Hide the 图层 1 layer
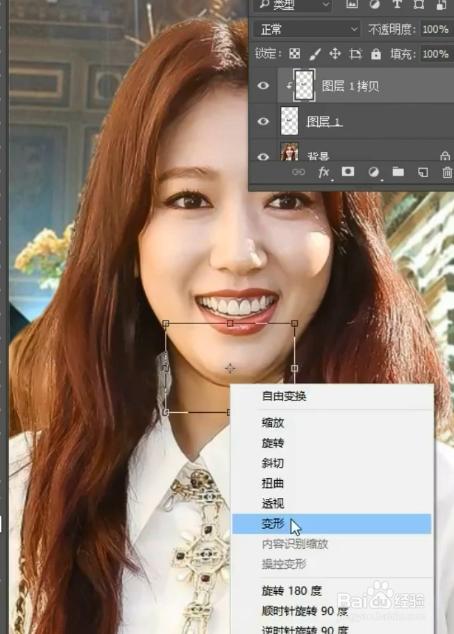Image resolution: width=454 pixels, height=634 pixels. (x=263, y=121)
